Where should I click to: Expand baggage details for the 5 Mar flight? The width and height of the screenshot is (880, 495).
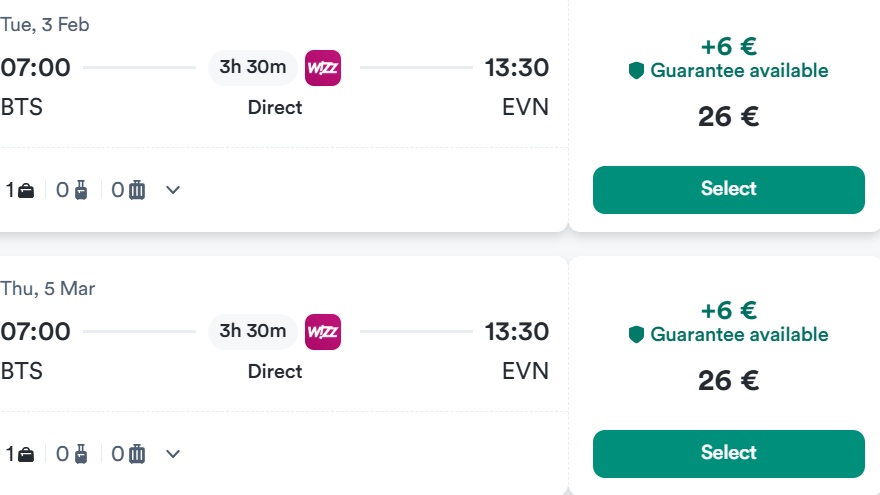[x=173, y=454]
